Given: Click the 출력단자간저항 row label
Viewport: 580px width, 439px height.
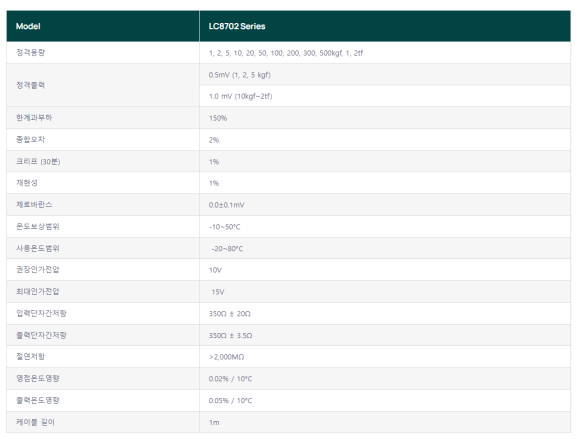Looking at the screenshot, I should (41, 335).
